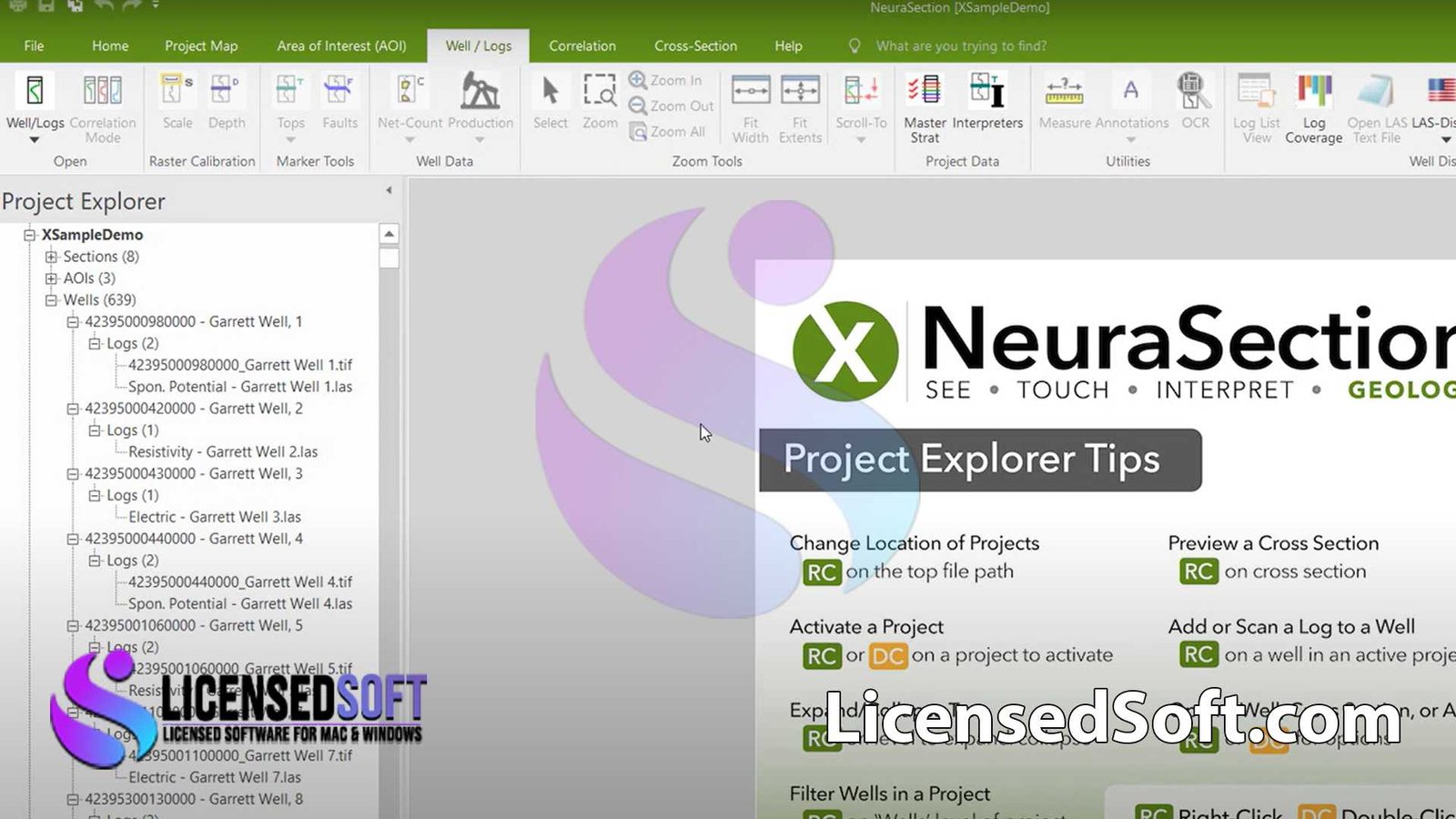
Task: Open the Tops dropdown arrow
Action: pyautogui.click(x=290, y=140)
